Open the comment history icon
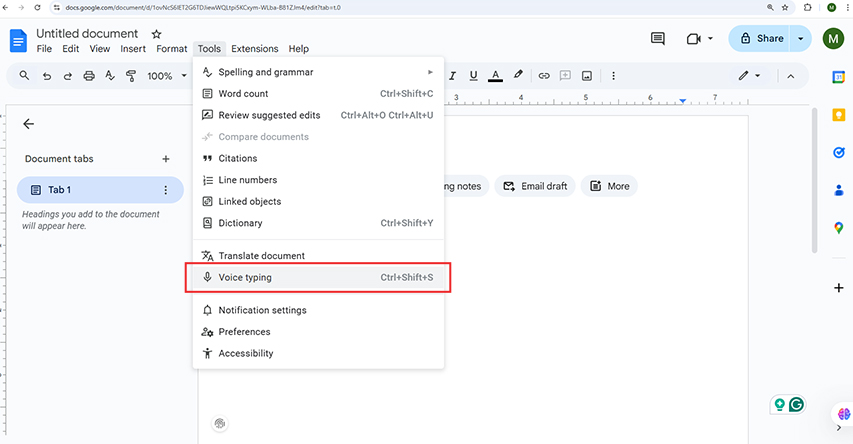The image size is (853, 444). 658,39
